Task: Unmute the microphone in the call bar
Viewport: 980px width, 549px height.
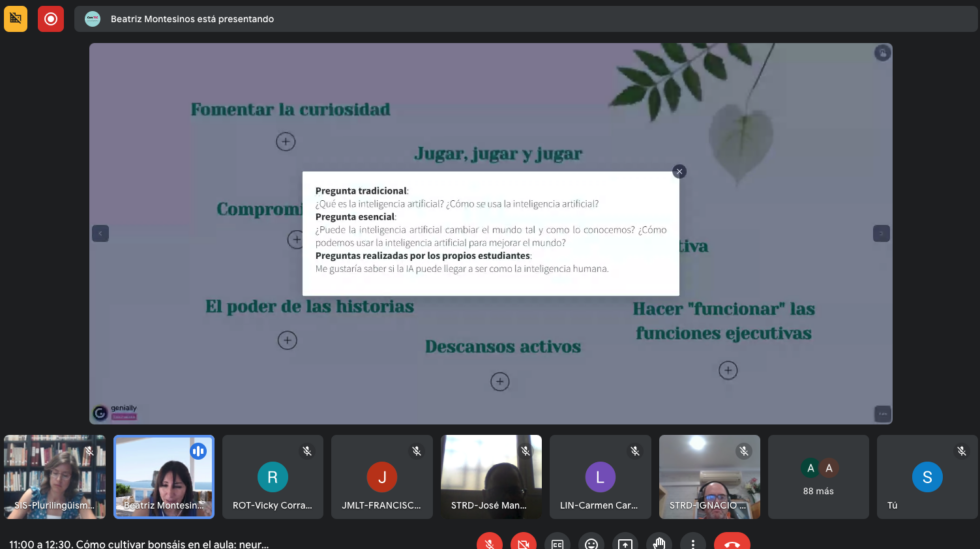Action: click(489, 543)
